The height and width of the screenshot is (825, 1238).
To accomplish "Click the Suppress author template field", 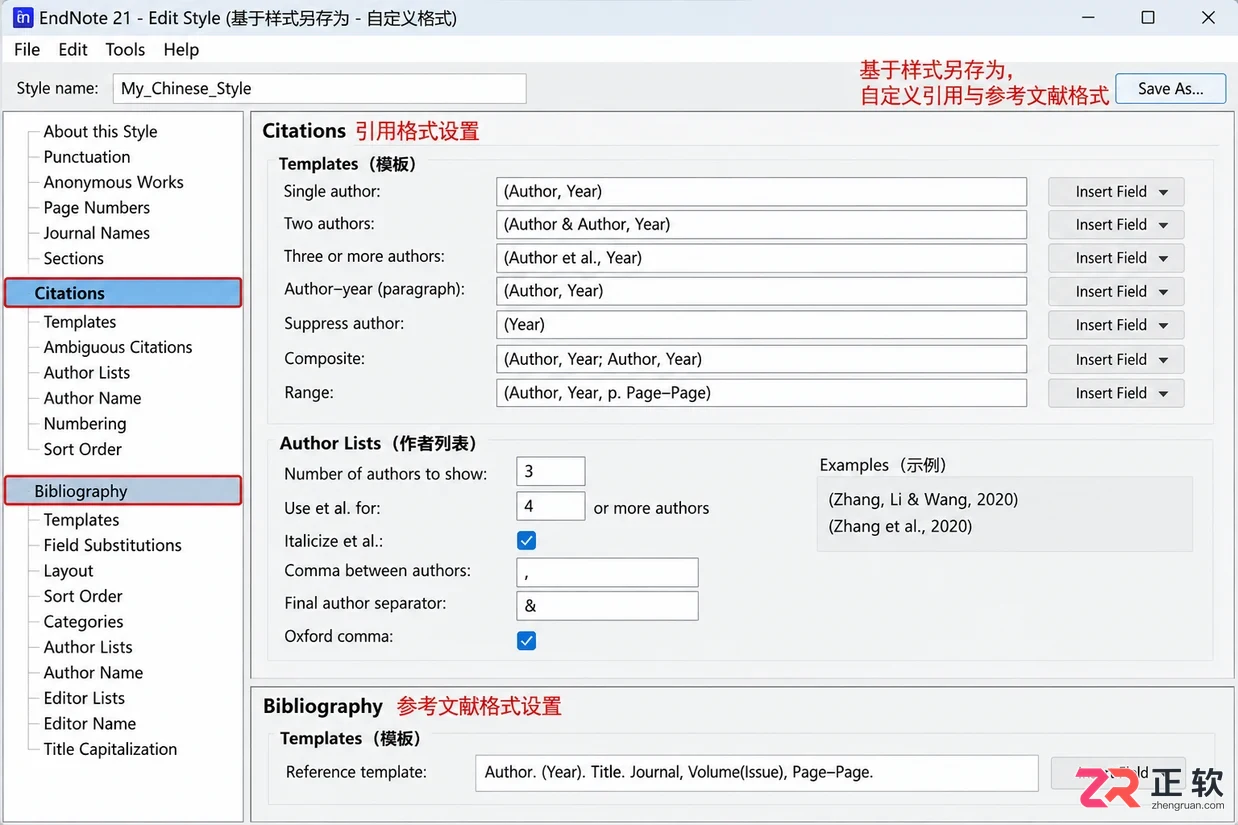I will [x=761, y=325].
